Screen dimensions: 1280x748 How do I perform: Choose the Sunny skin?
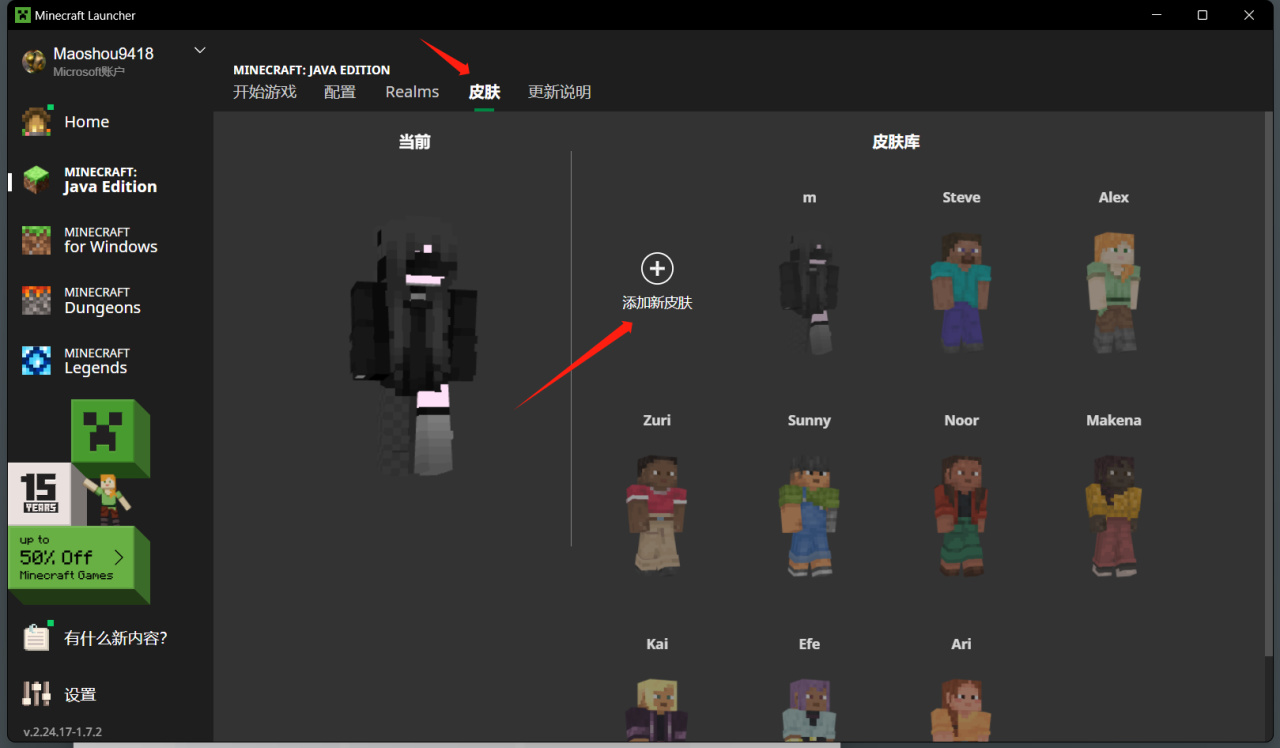pyautogui.click(x=809, y=515)
